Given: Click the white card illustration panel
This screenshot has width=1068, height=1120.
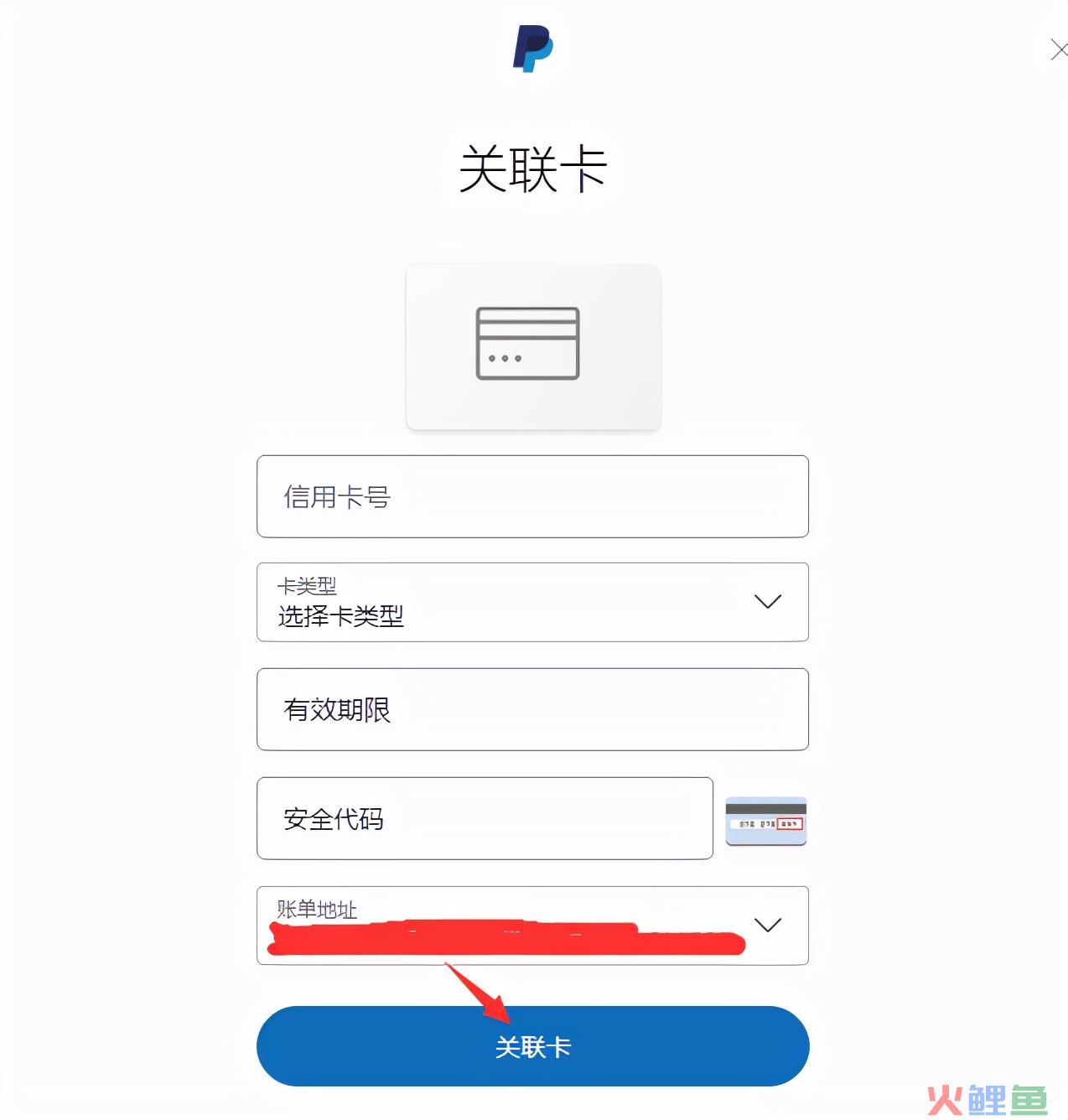Looking at the screenshot, I should tap(533, 347).
